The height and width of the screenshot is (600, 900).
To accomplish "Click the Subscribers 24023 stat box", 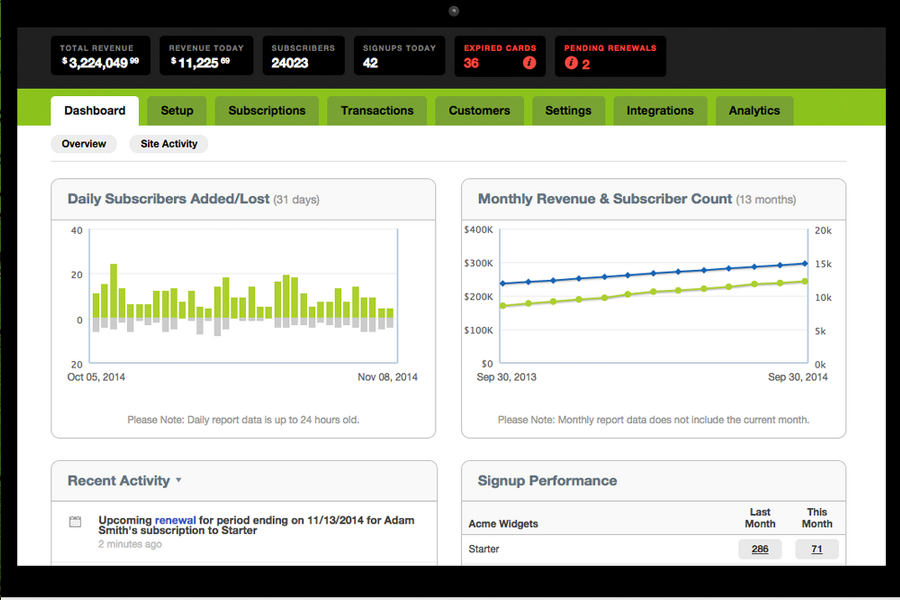I will [303, 56].
